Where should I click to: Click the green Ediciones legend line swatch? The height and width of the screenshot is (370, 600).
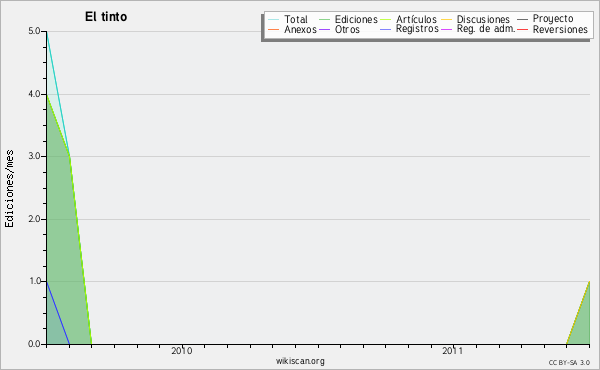324,19
